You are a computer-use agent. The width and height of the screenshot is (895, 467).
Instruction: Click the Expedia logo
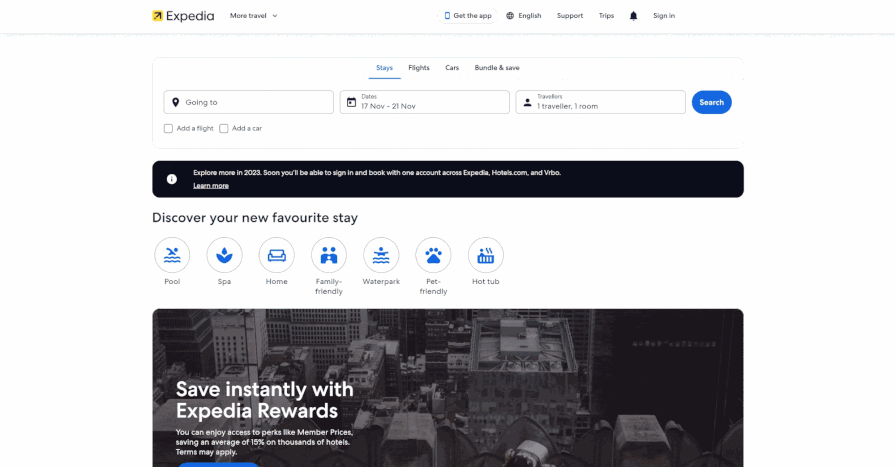183,16
